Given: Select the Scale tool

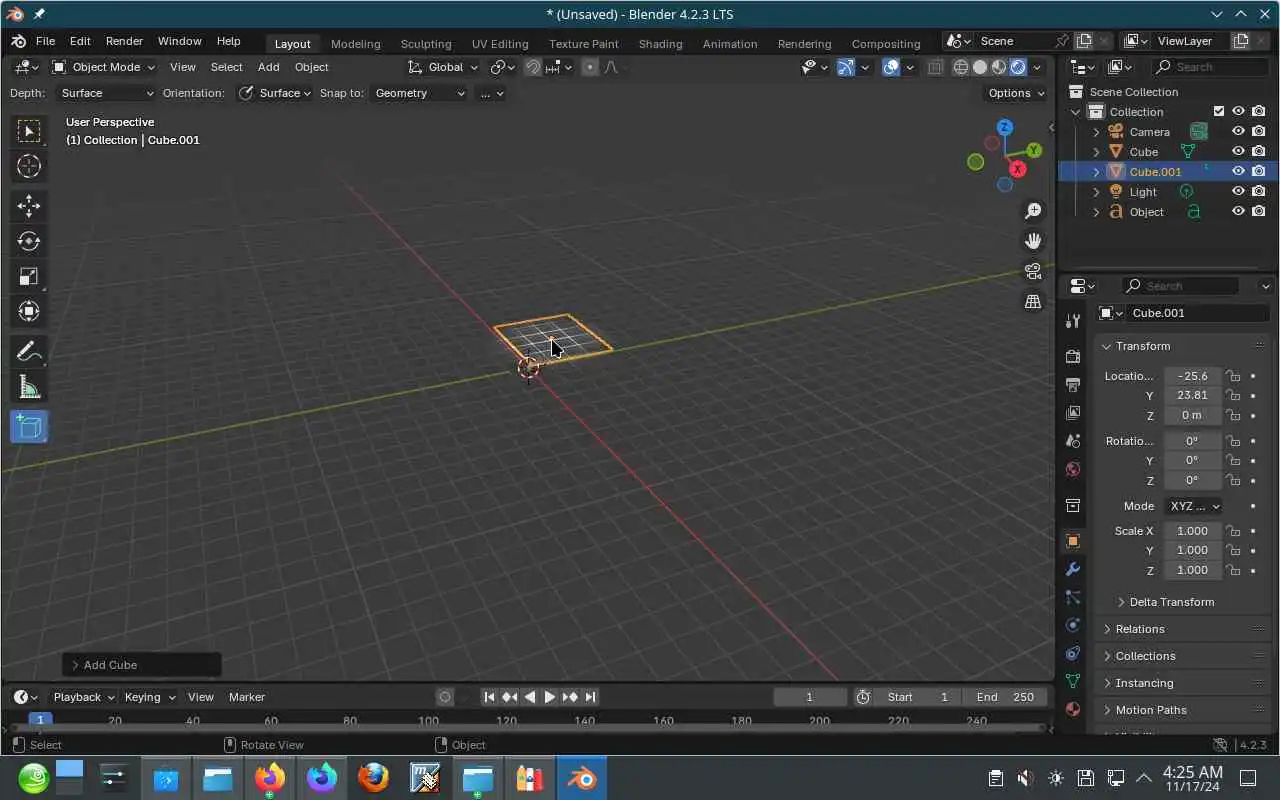Looking at the screenshot, I should 28,276.
